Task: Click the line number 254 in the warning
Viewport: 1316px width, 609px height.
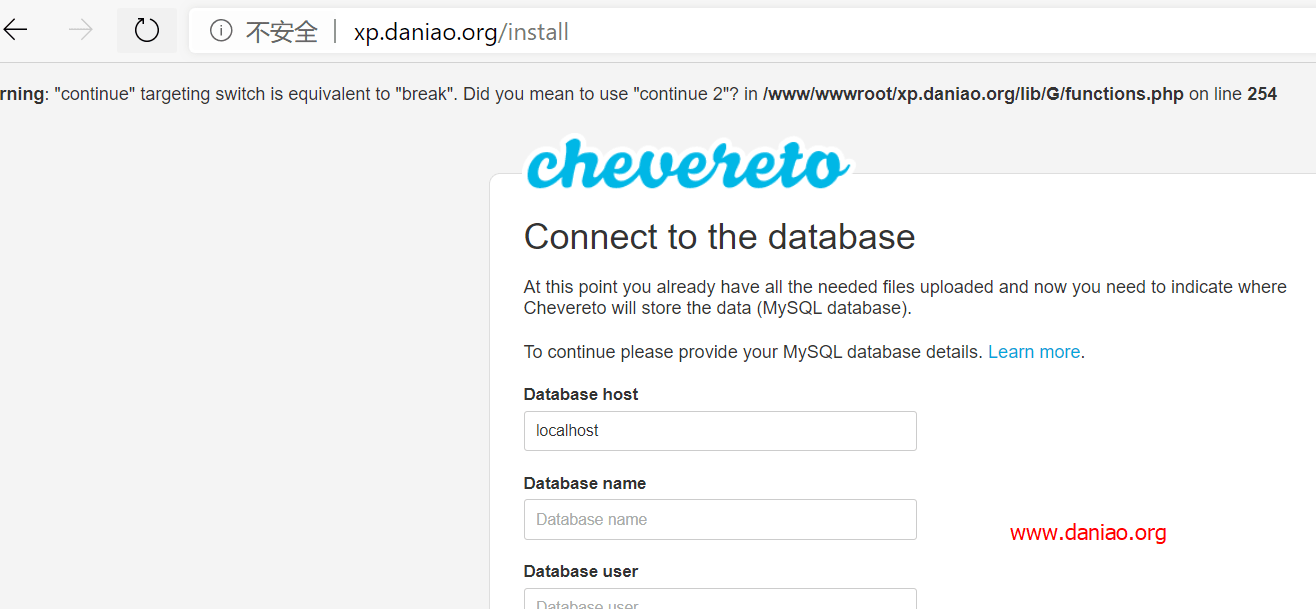Action: [x=1262, y=94]
